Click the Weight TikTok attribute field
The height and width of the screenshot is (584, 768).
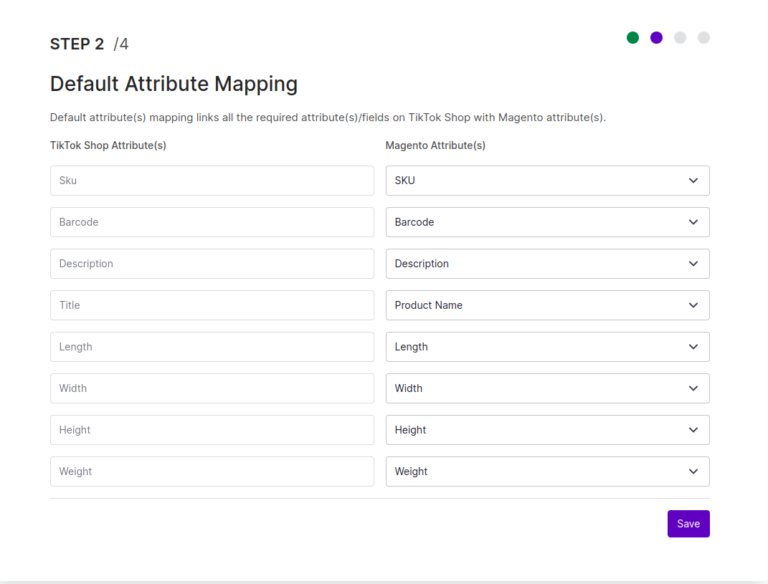click(212, 471)
